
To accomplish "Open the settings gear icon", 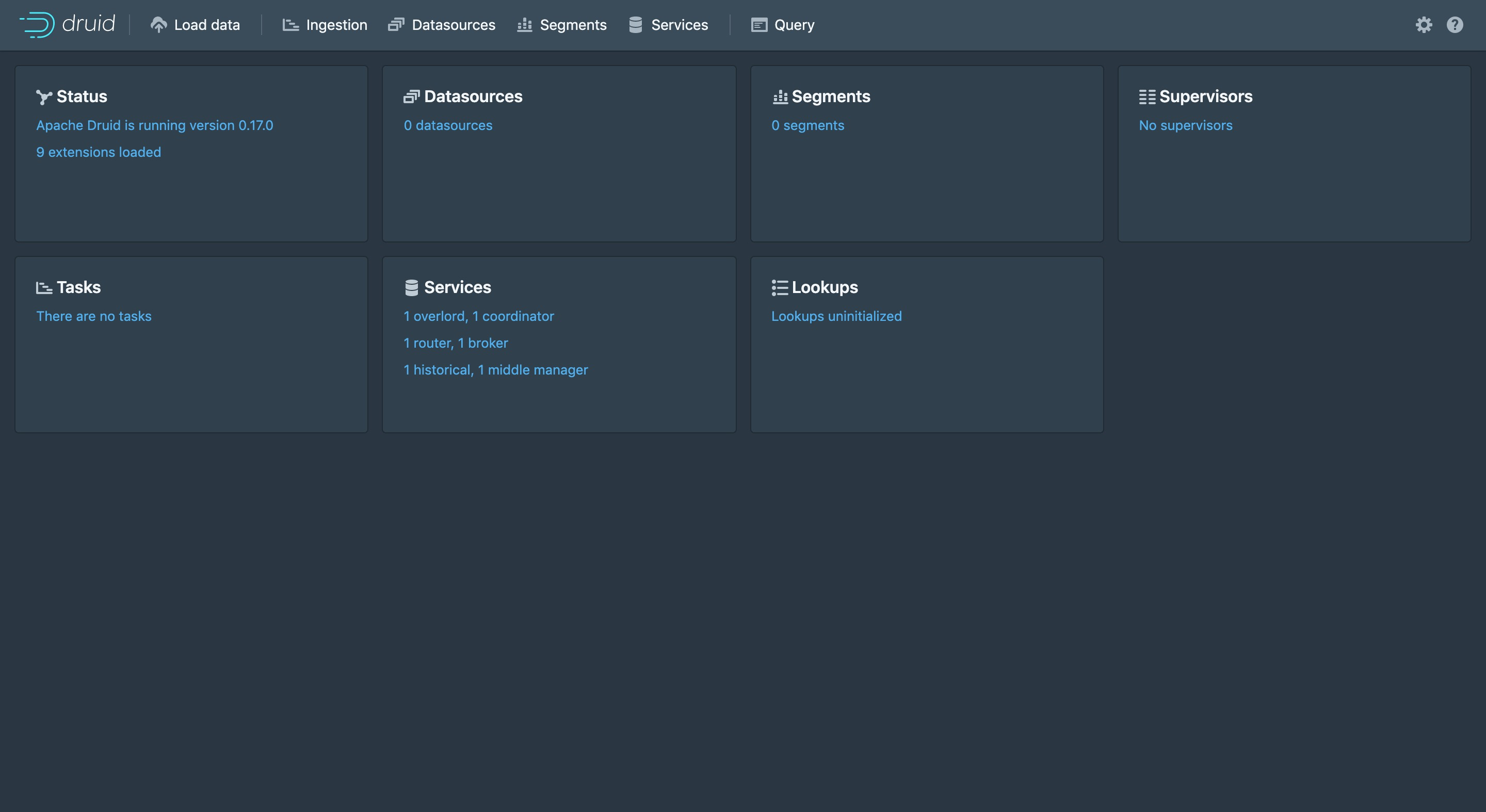I will 1424,25.
